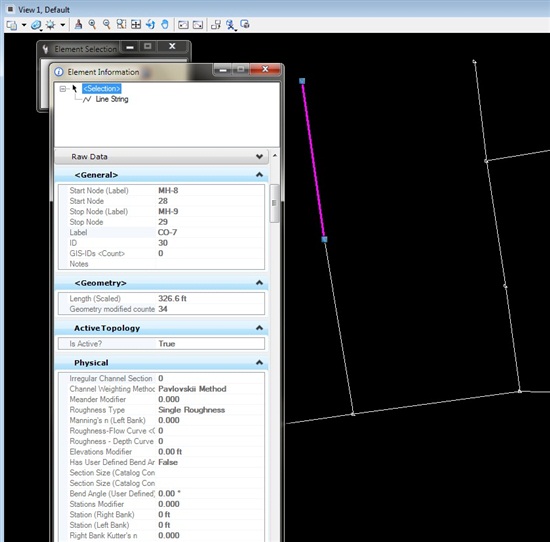Open the display style dropdown arrow beside sun icon
This screenshot has width=550, height=542.
(62, 25)
